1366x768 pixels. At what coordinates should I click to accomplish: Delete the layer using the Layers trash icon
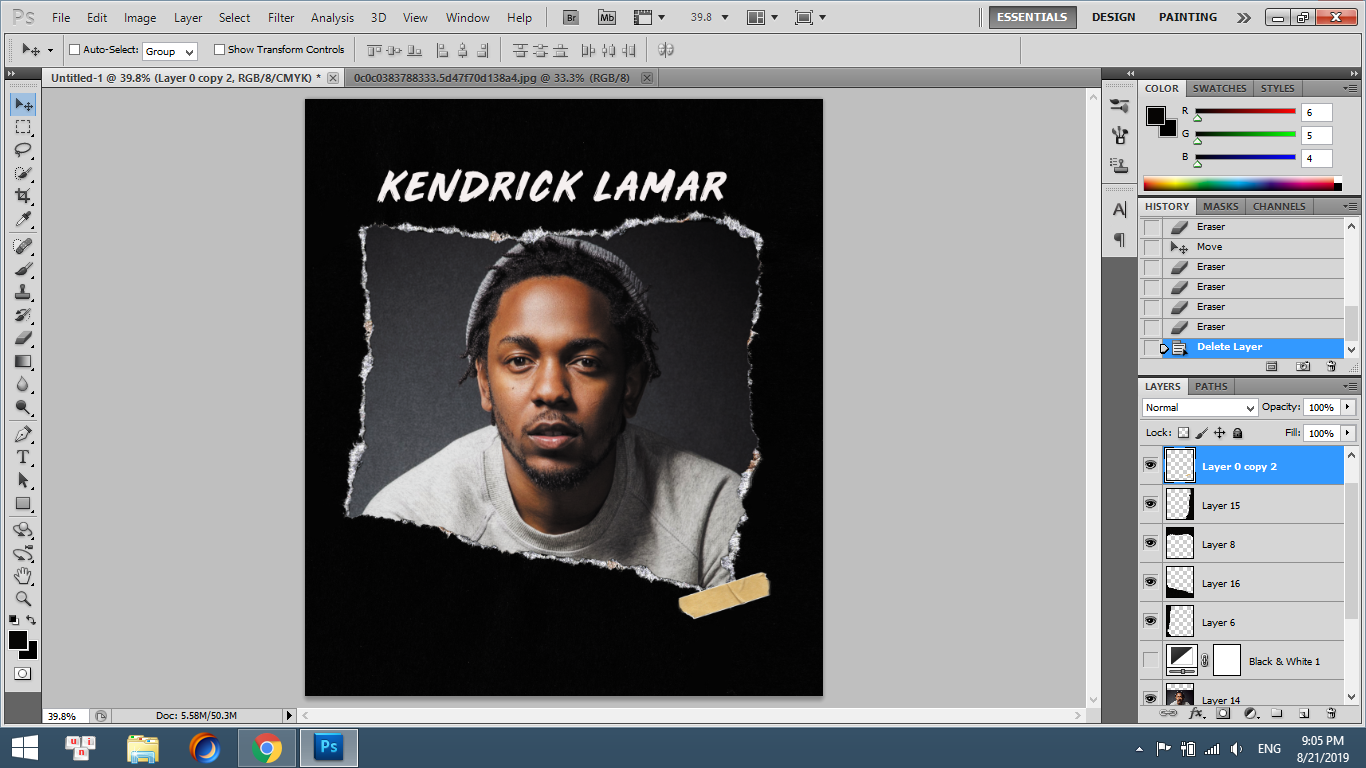click(1331, 714)
